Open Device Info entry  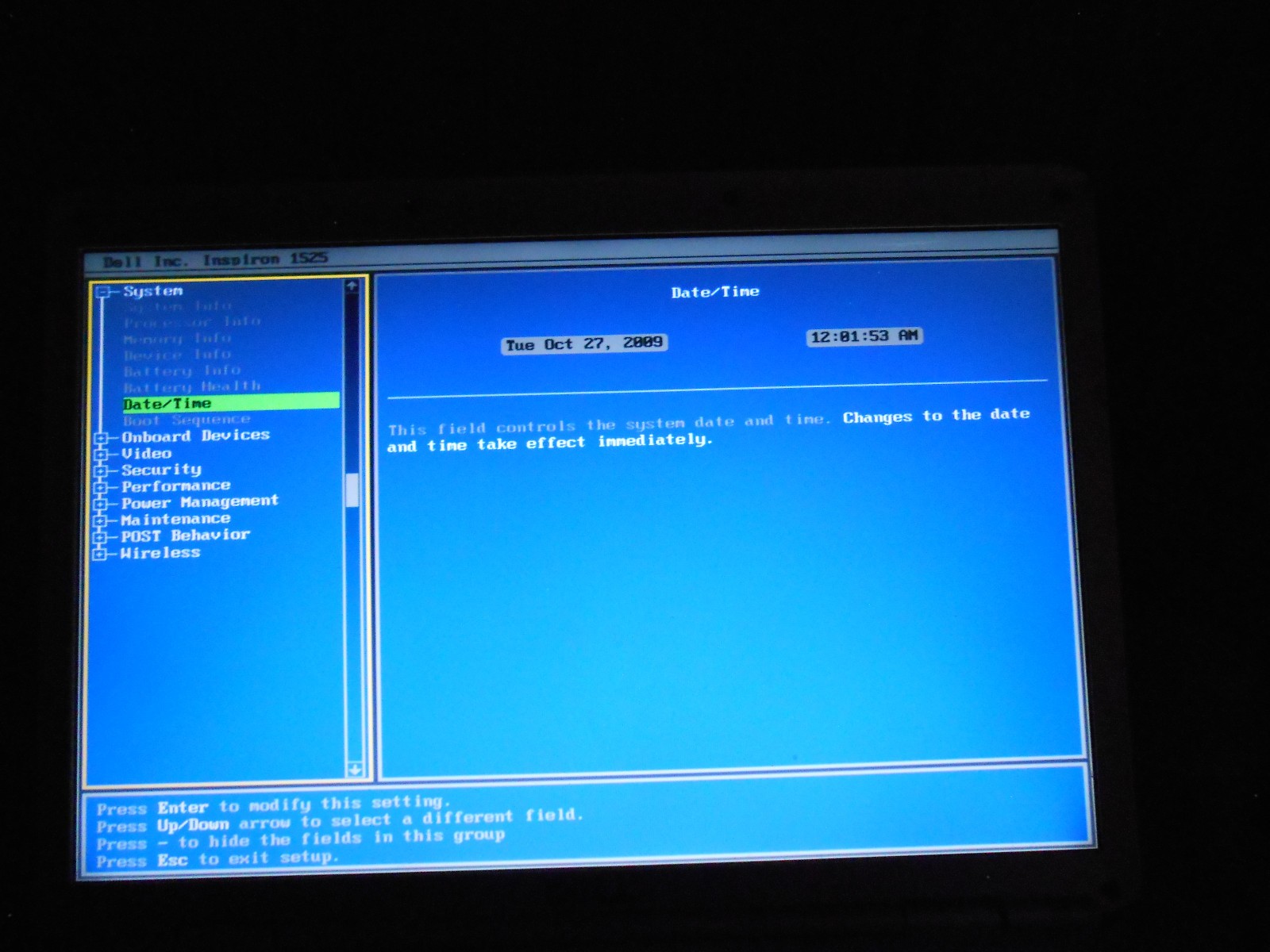point(177,355)
